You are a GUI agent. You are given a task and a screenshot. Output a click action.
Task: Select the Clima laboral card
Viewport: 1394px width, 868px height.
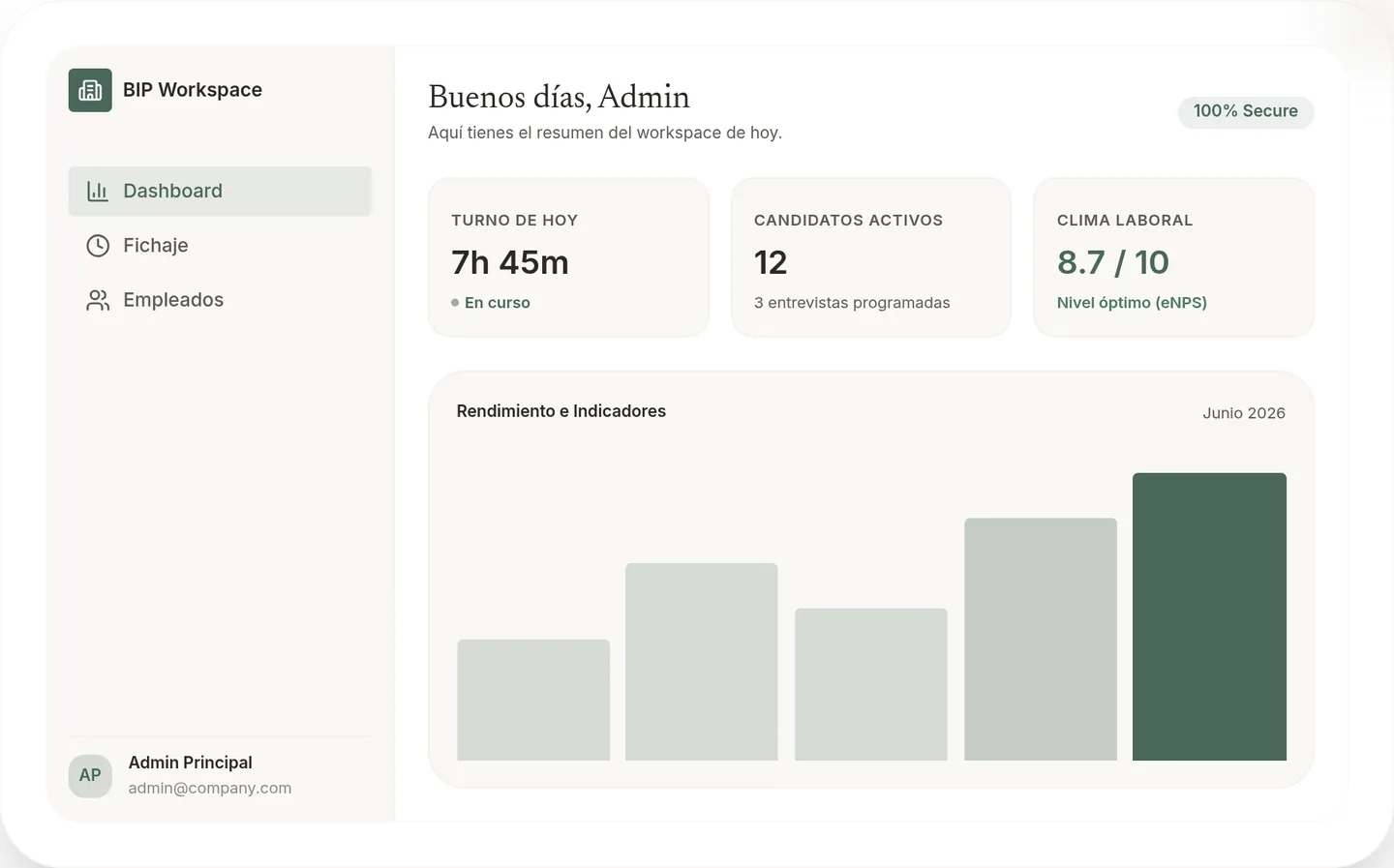1173,257
